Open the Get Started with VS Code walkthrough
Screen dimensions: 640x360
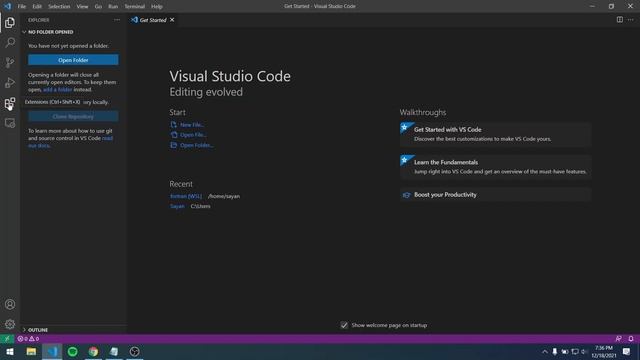pyautogui.click(x=496, y=134)
